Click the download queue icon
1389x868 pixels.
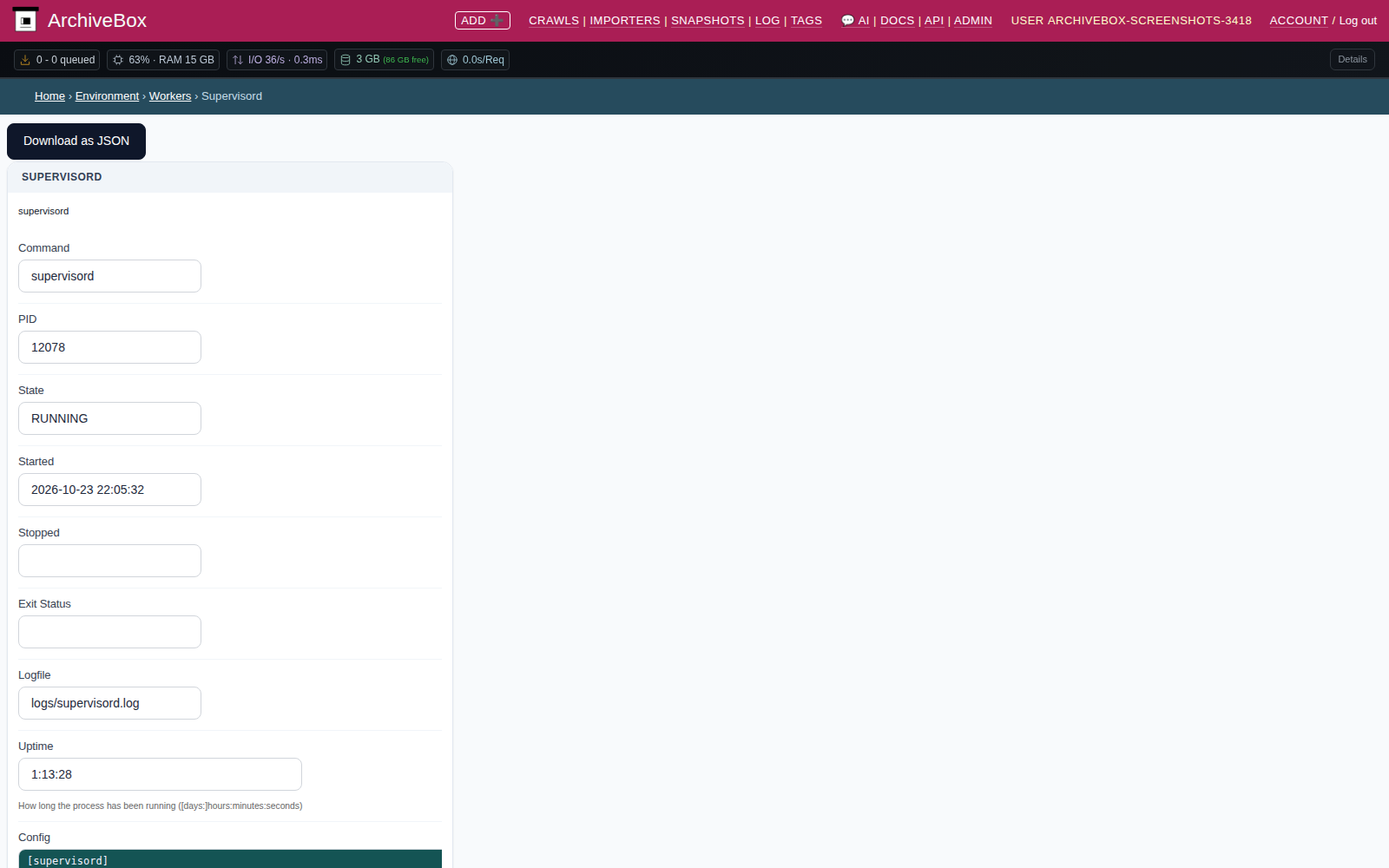click(25, 60)
